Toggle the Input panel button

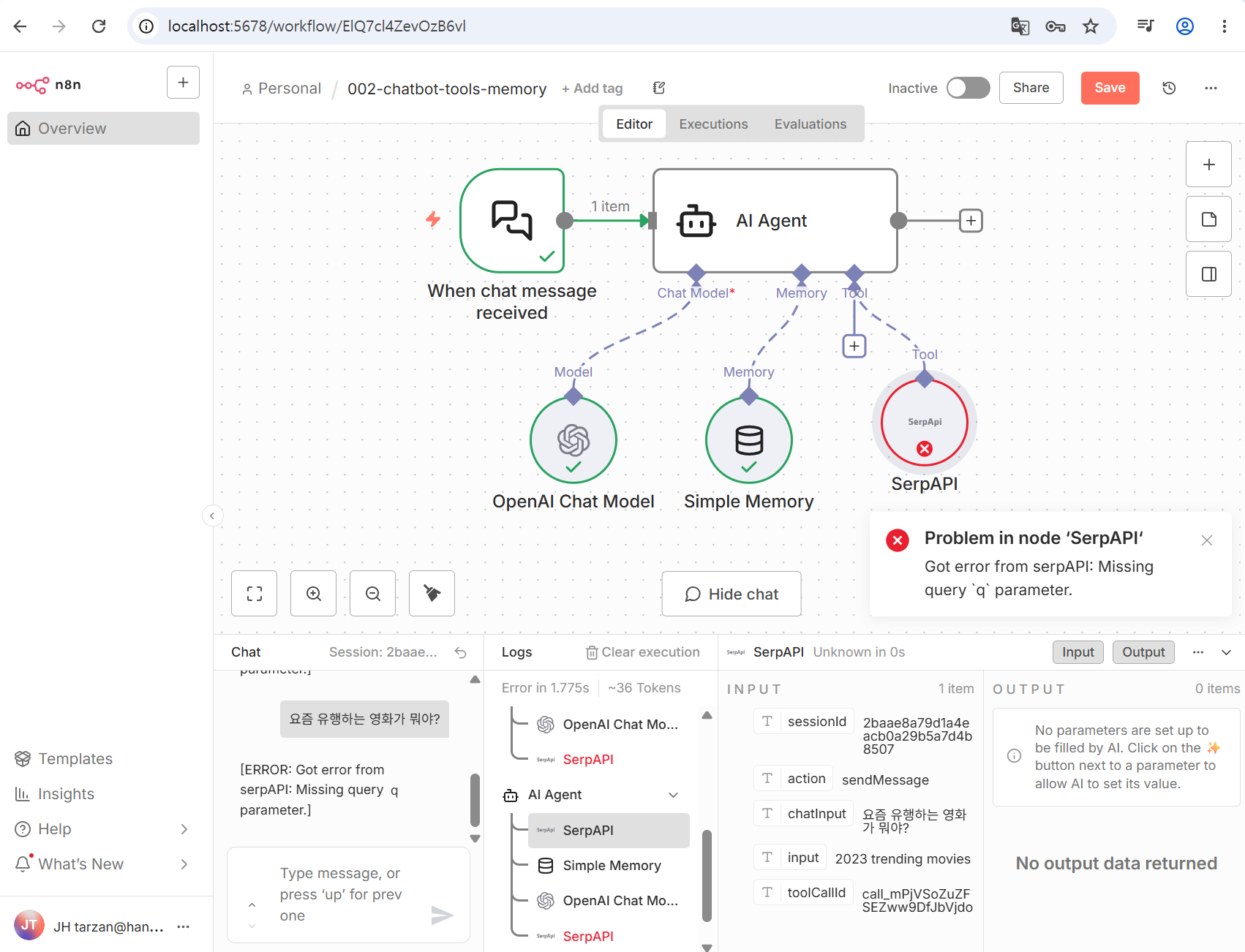point(1077,652)
